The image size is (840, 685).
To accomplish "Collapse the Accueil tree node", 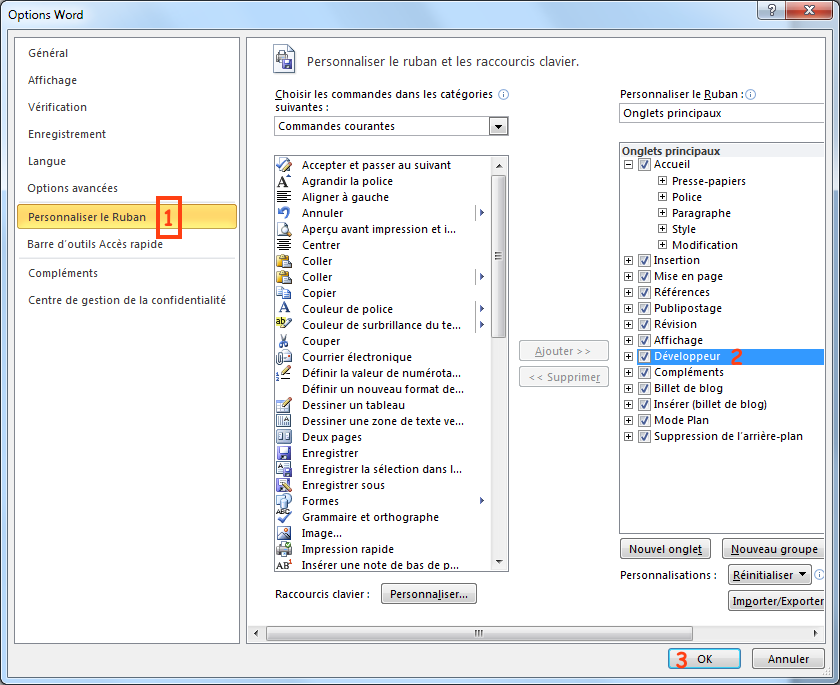I will (x=628, y=164).
